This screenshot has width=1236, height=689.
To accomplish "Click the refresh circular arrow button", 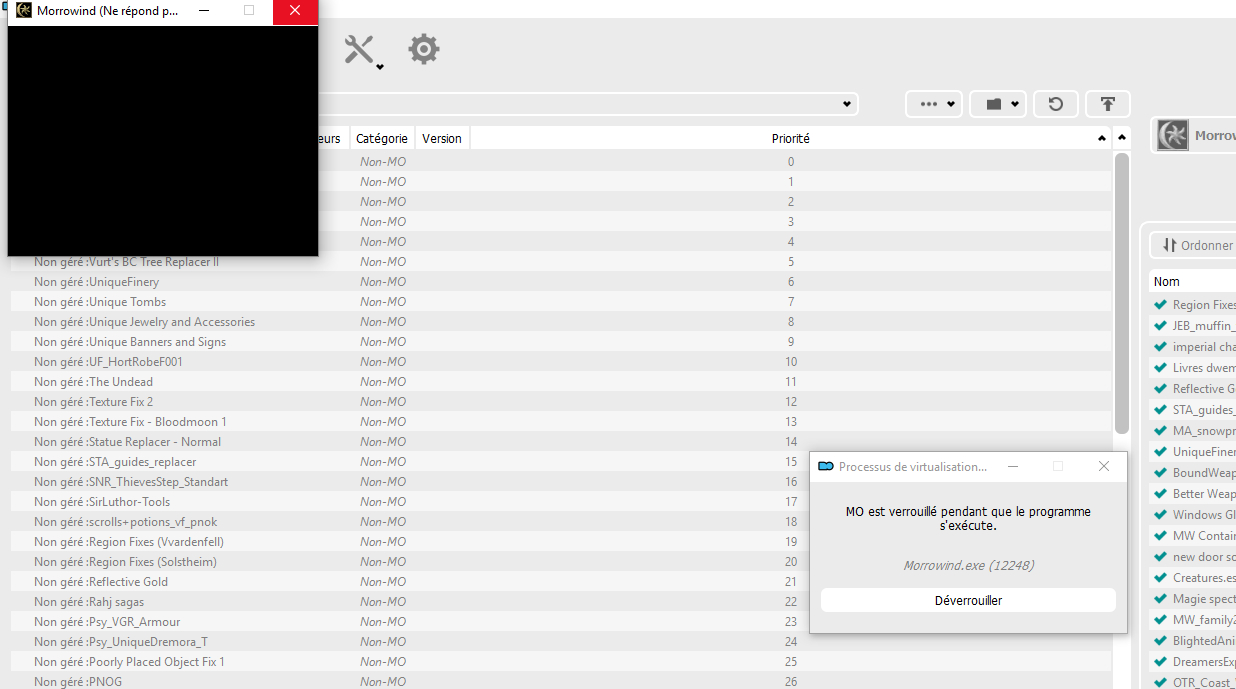I will [1055, 104].
